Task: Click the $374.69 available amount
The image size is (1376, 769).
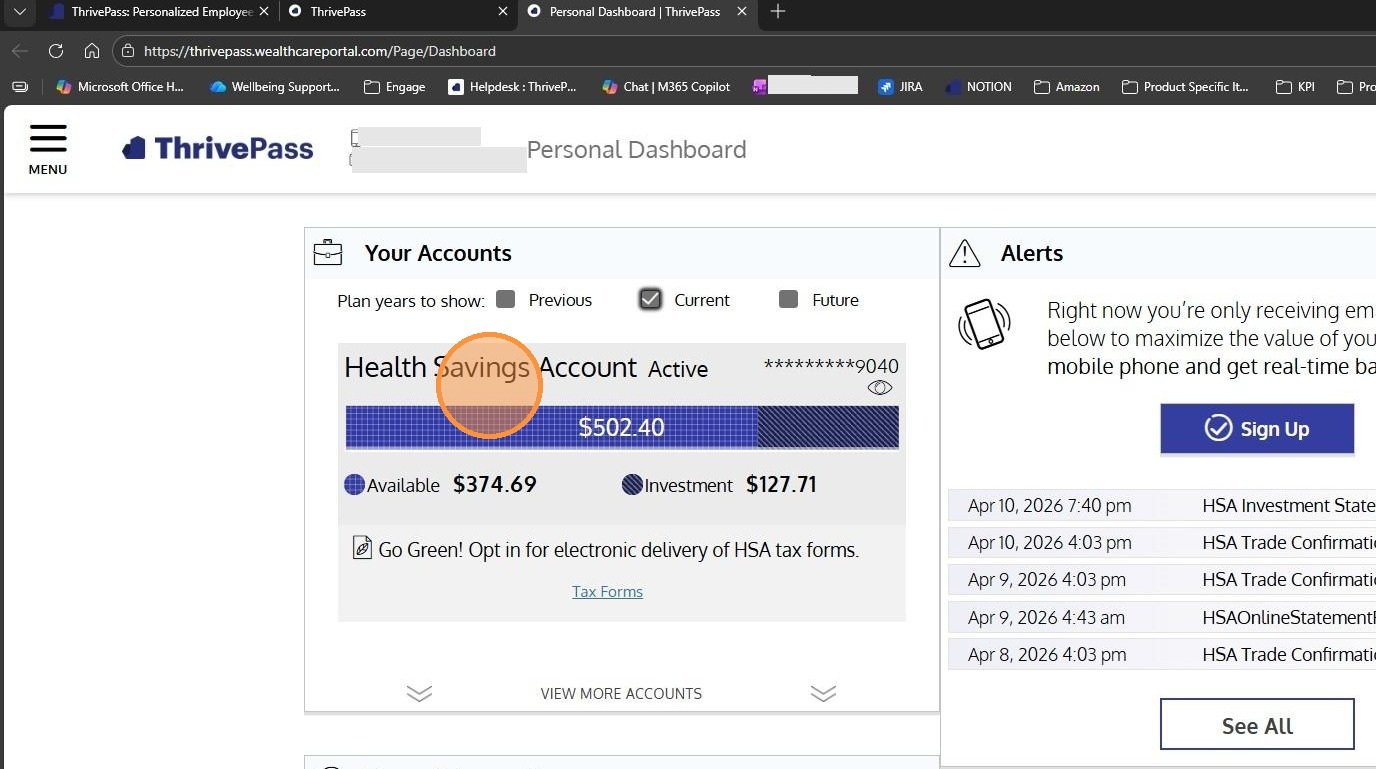Action: click(x=495, y=485)
